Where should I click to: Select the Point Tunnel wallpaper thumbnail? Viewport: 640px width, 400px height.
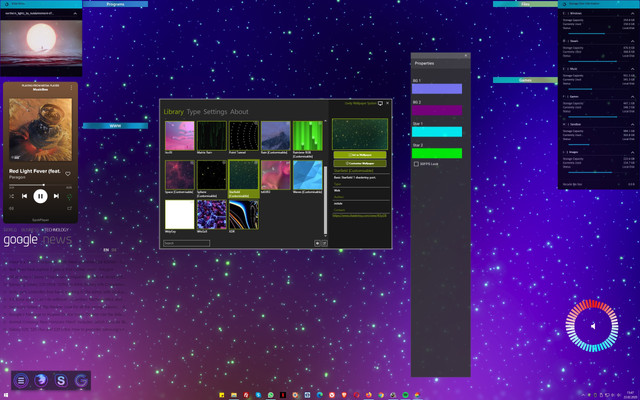[244, 136]
